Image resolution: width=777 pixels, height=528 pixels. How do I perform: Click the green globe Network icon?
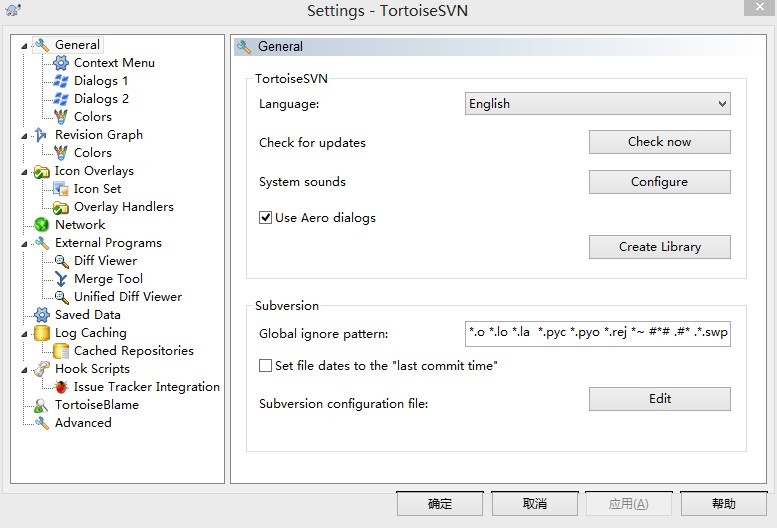tap(42, 225)
